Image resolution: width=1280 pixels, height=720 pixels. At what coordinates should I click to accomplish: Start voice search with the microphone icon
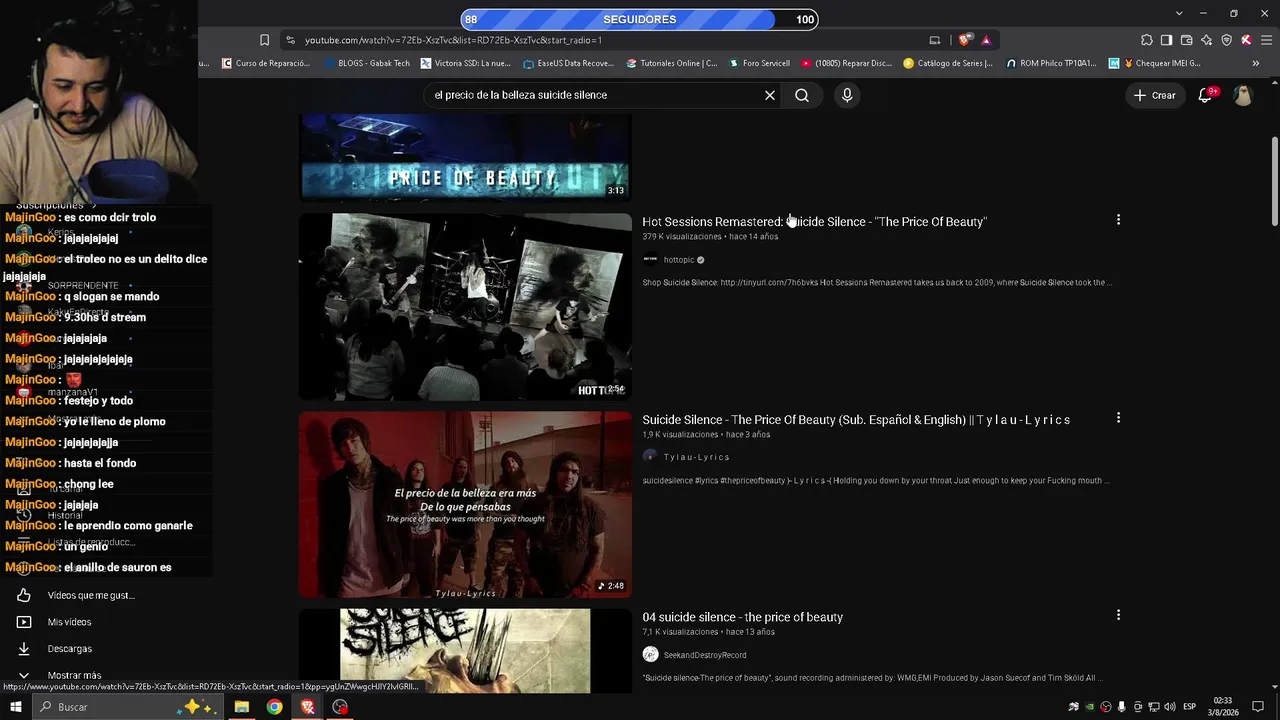pos(847,95)
